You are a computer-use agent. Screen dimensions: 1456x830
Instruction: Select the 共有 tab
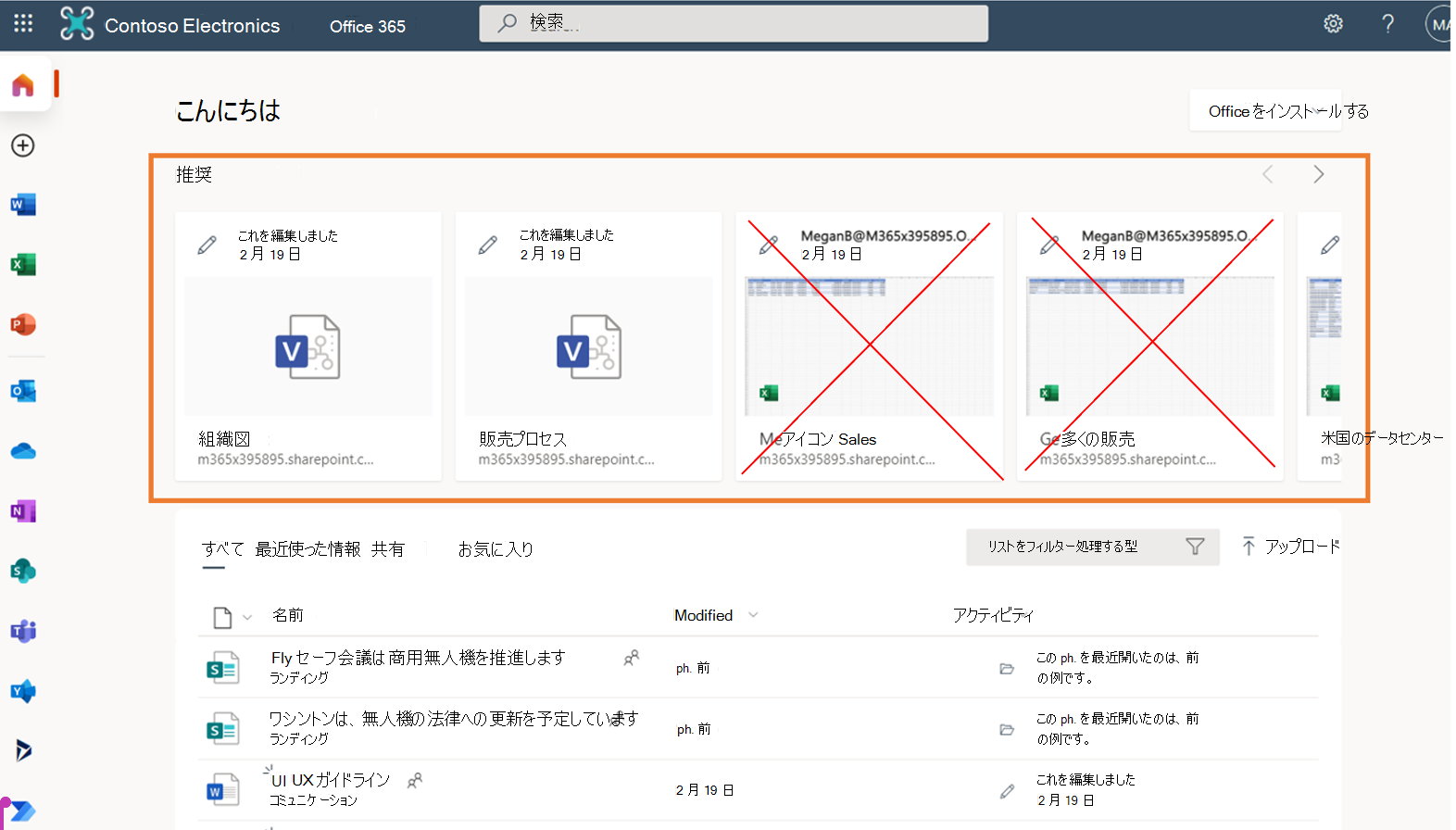(388, 549)
